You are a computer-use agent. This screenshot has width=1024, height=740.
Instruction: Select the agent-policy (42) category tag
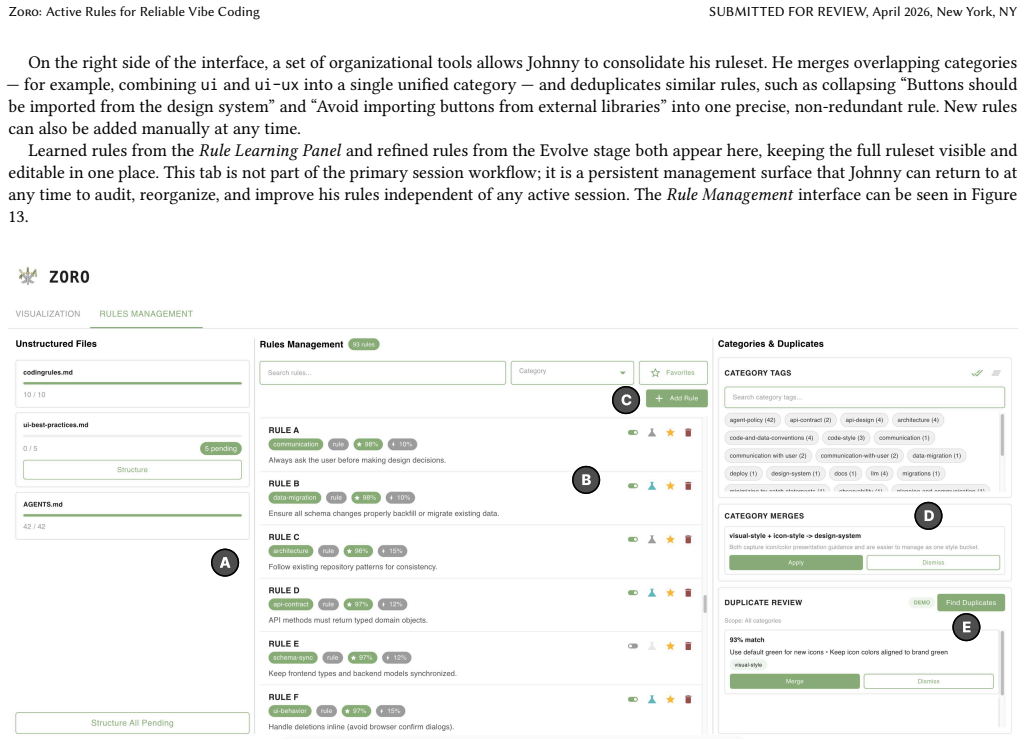752,420
